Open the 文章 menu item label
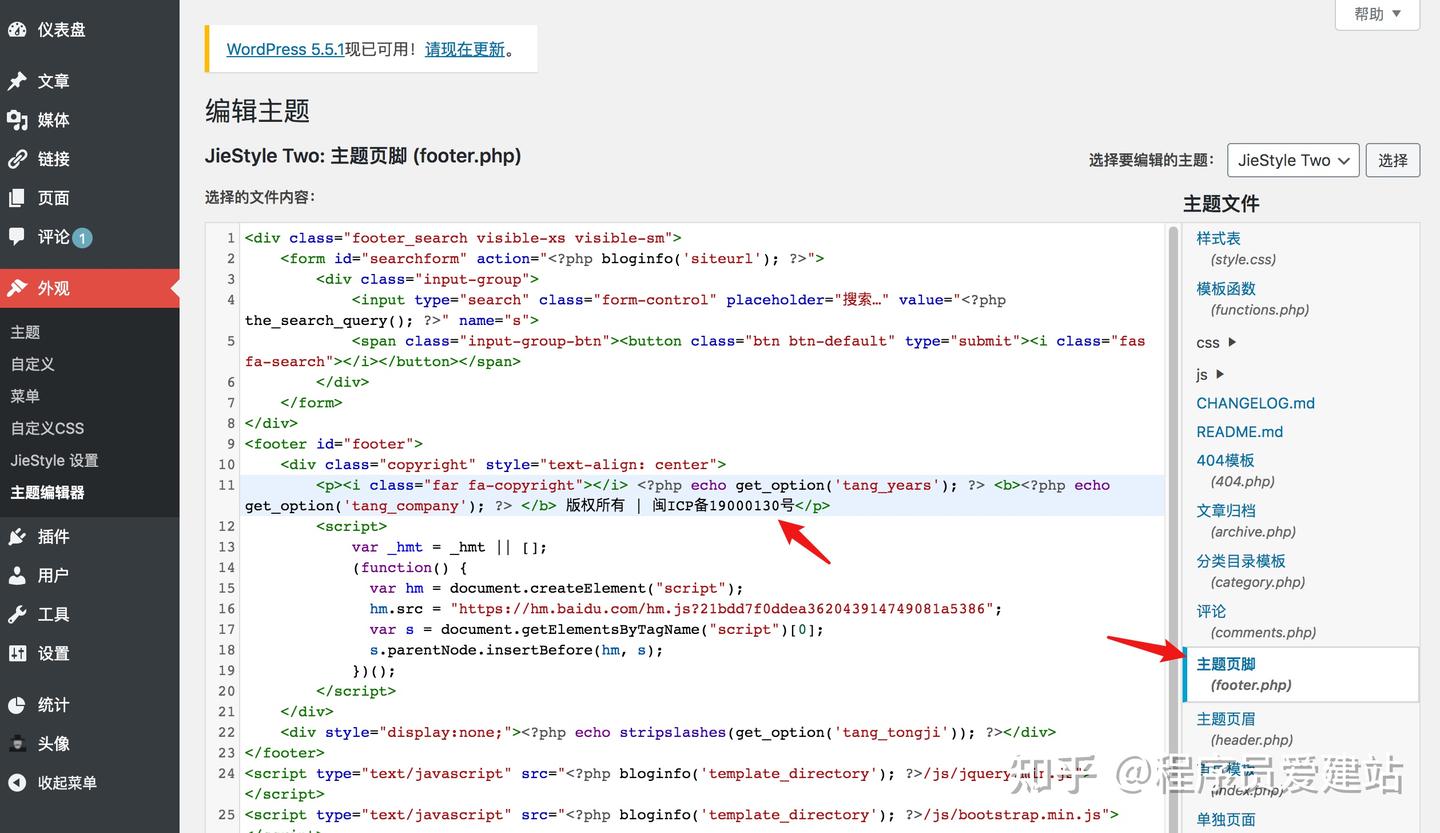Image resolution: width=1440 pixels, height=833 pixels. point(54,81)
